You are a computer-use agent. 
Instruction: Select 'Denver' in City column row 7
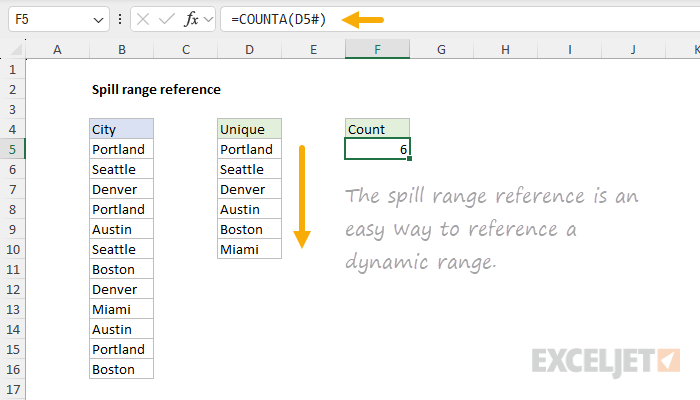[121, 189]
